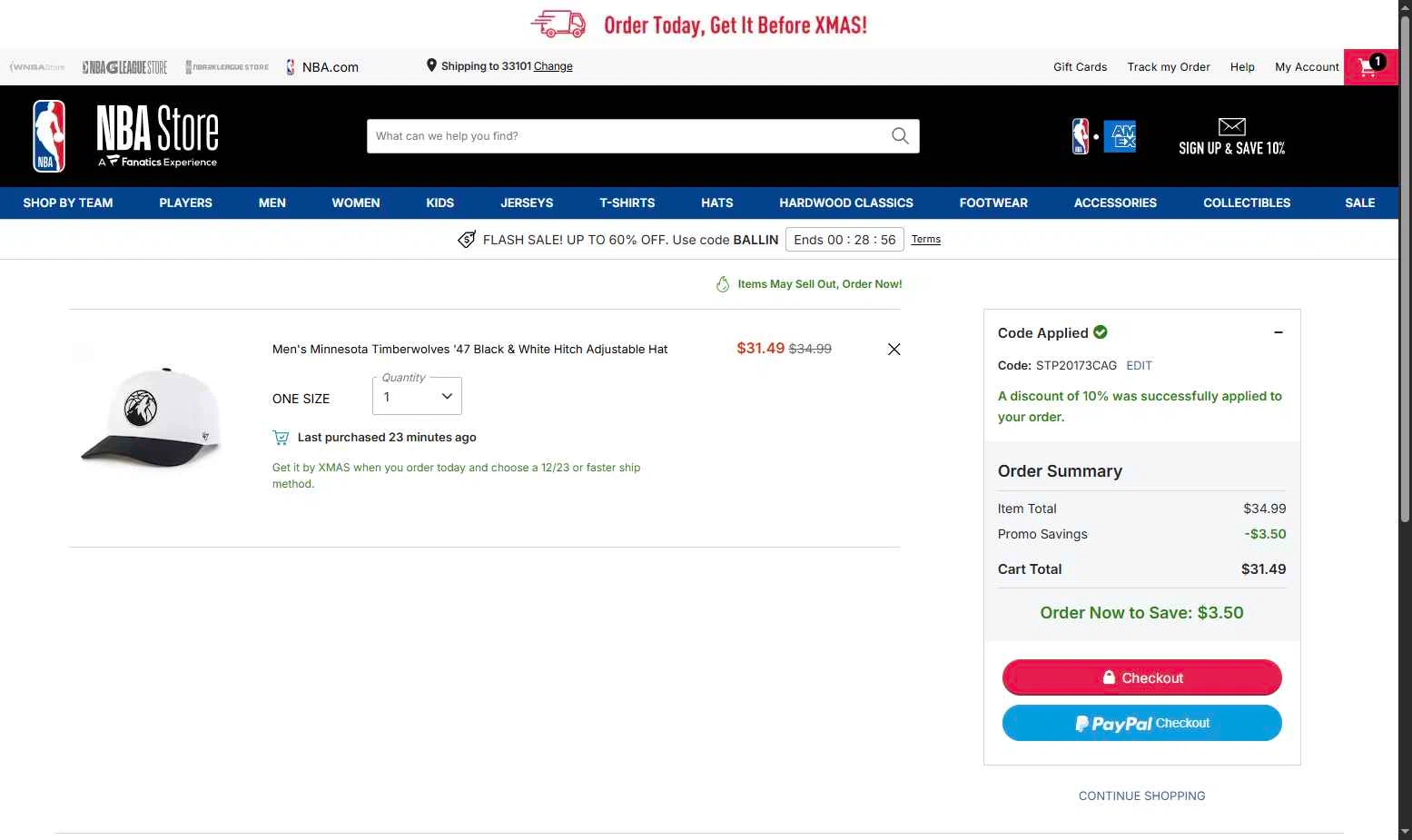This screenshot has width=1412, height=840.
Task: Click Track my Order link
Action: pos(1169,66)
